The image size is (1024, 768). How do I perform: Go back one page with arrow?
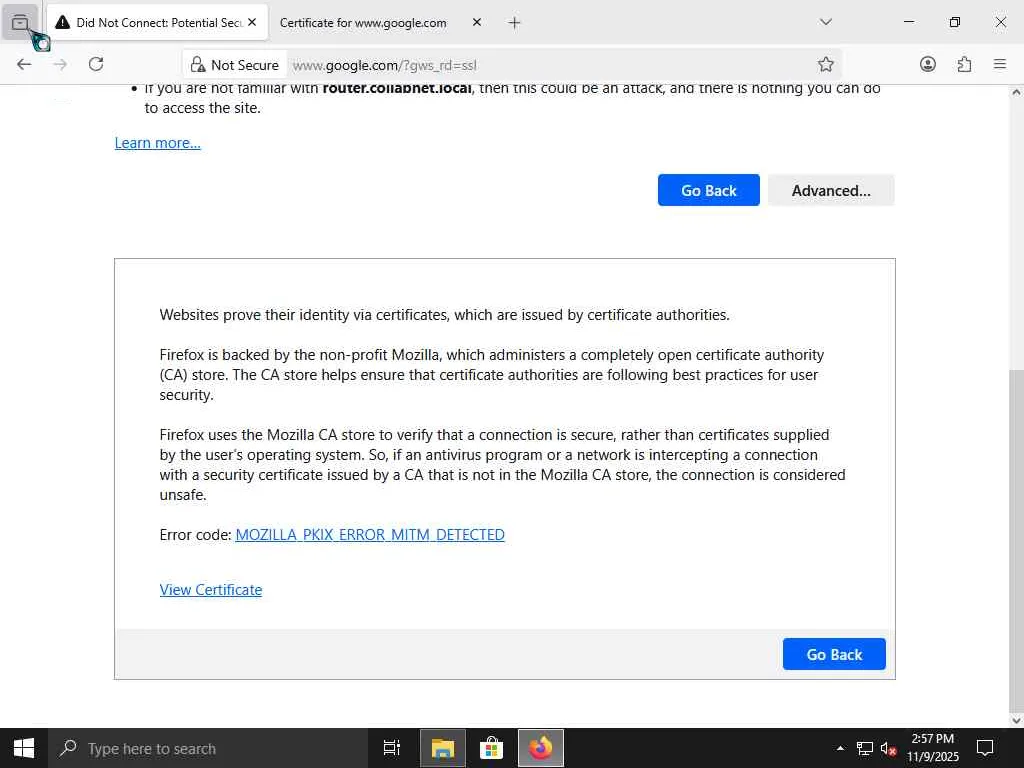coord(24,64)
